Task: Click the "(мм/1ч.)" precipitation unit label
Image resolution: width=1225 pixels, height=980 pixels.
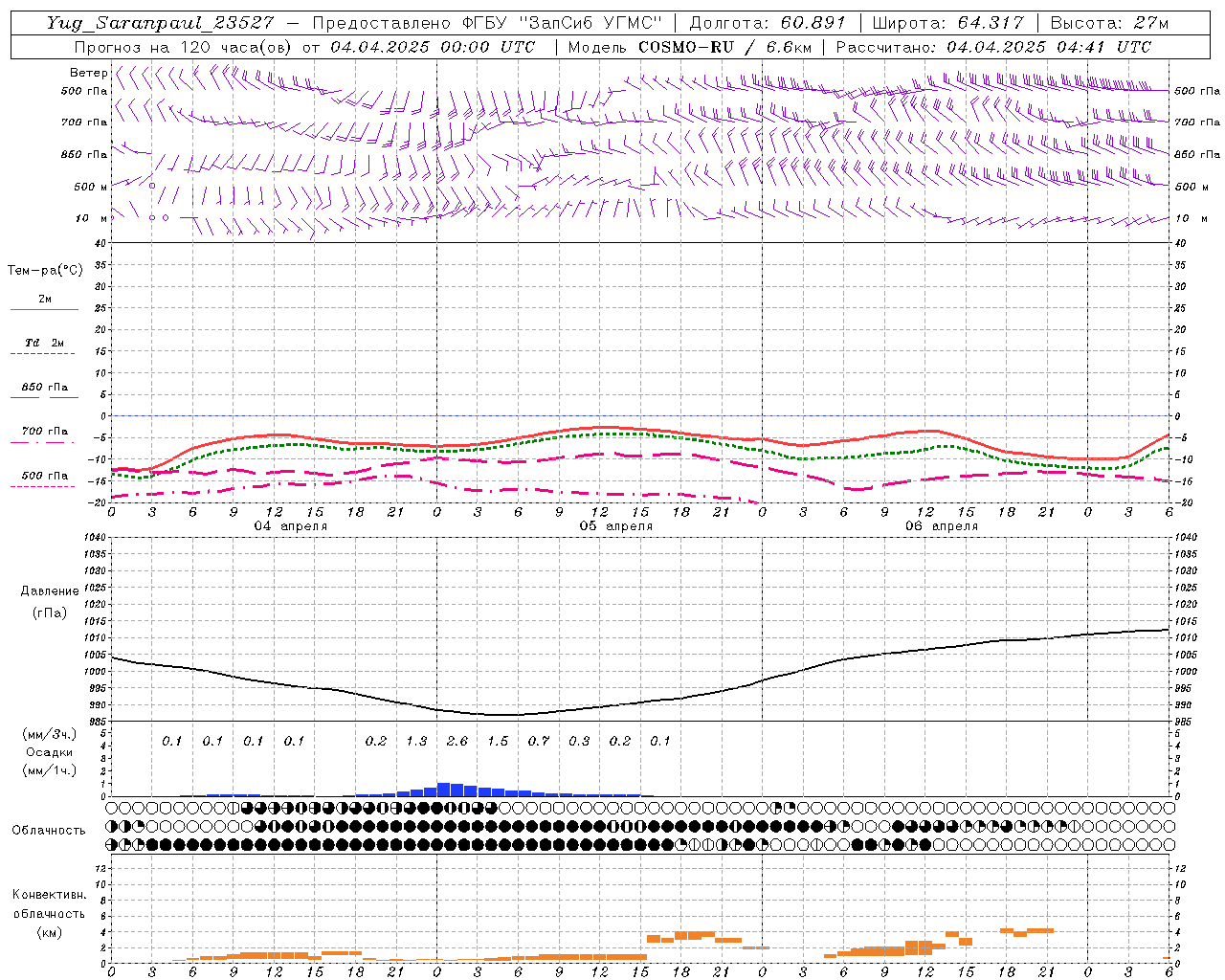Action: pyautogui.click(x=50, y=770)
